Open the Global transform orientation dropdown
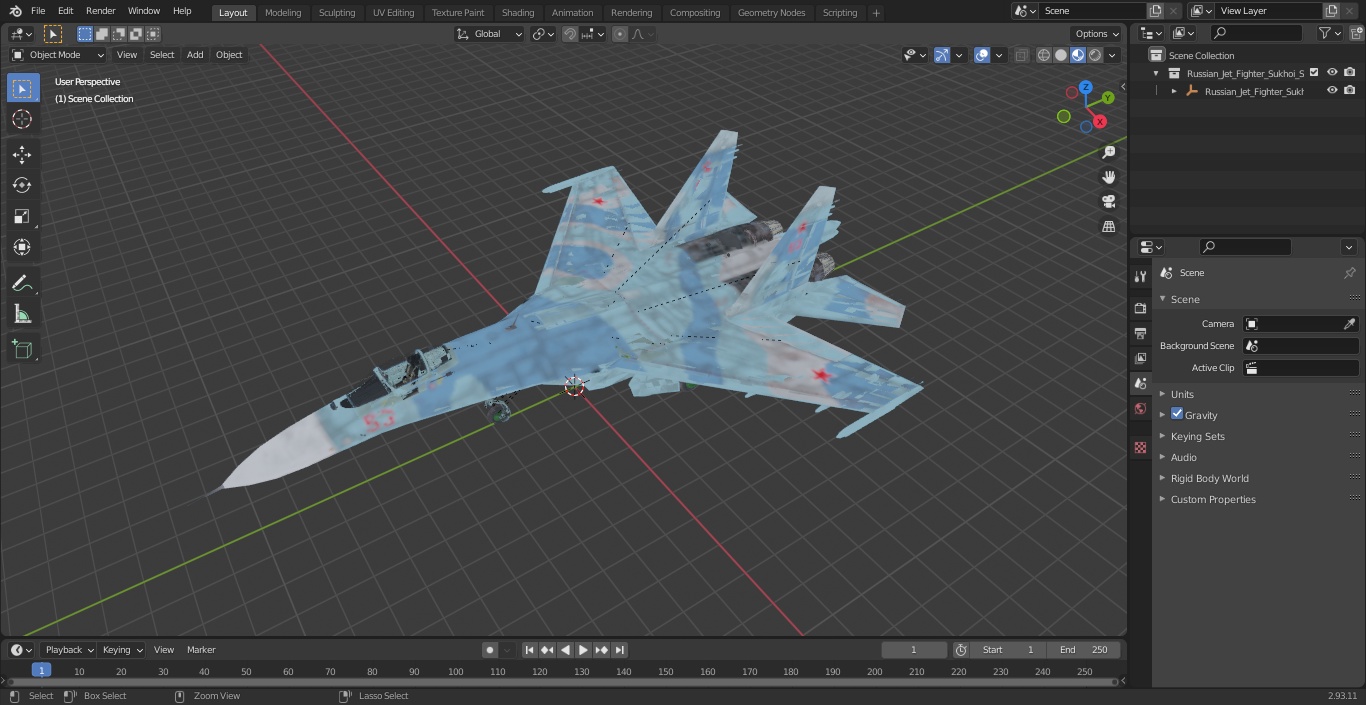Screen dimensions: 1366x705 489,34
